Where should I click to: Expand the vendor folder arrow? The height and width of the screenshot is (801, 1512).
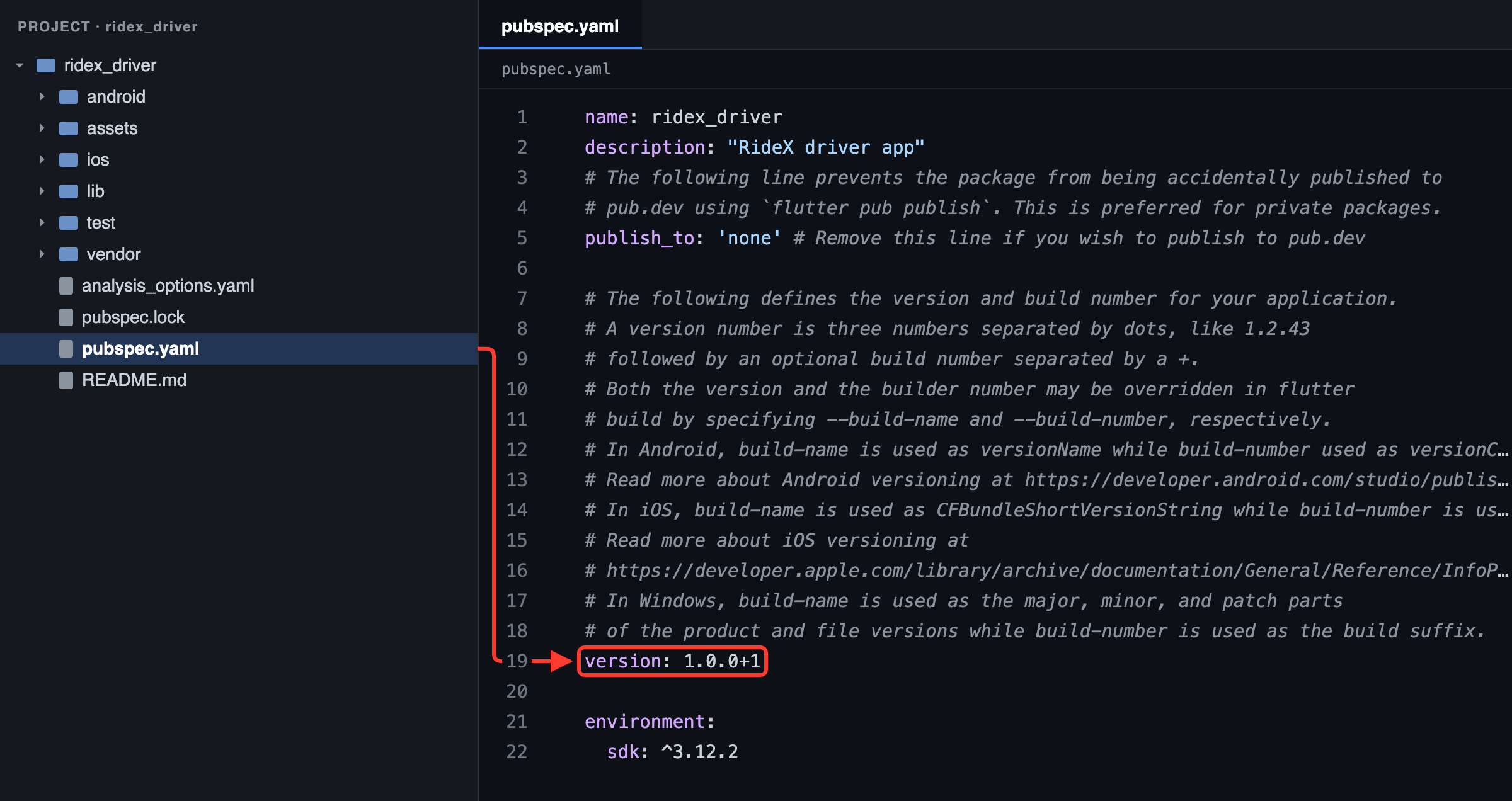42,254
